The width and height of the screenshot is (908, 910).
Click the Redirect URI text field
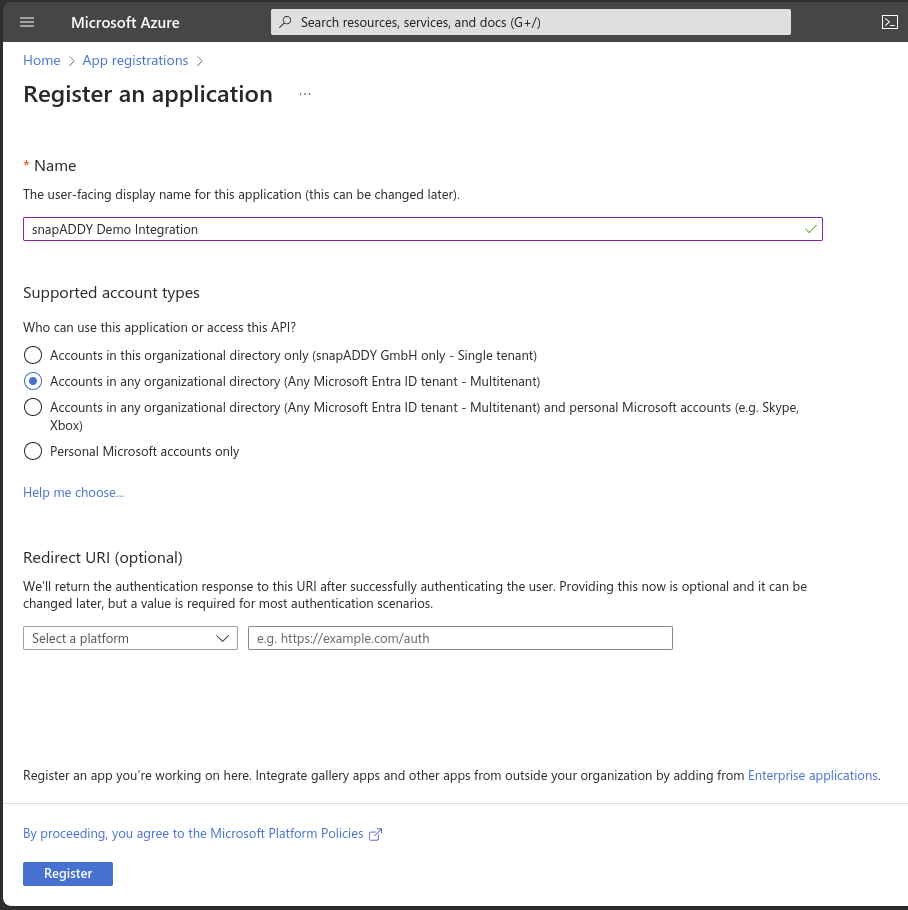460,637
